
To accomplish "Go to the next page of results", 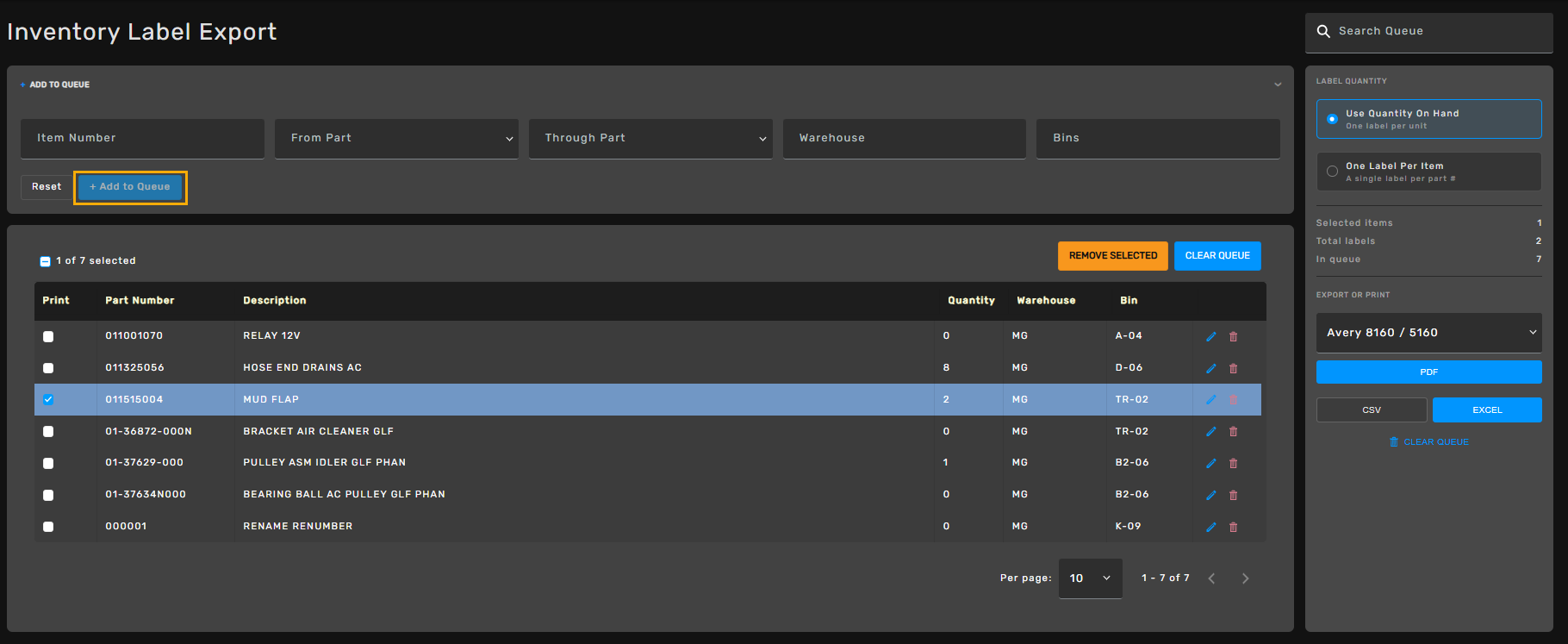I will [1245, 578].
